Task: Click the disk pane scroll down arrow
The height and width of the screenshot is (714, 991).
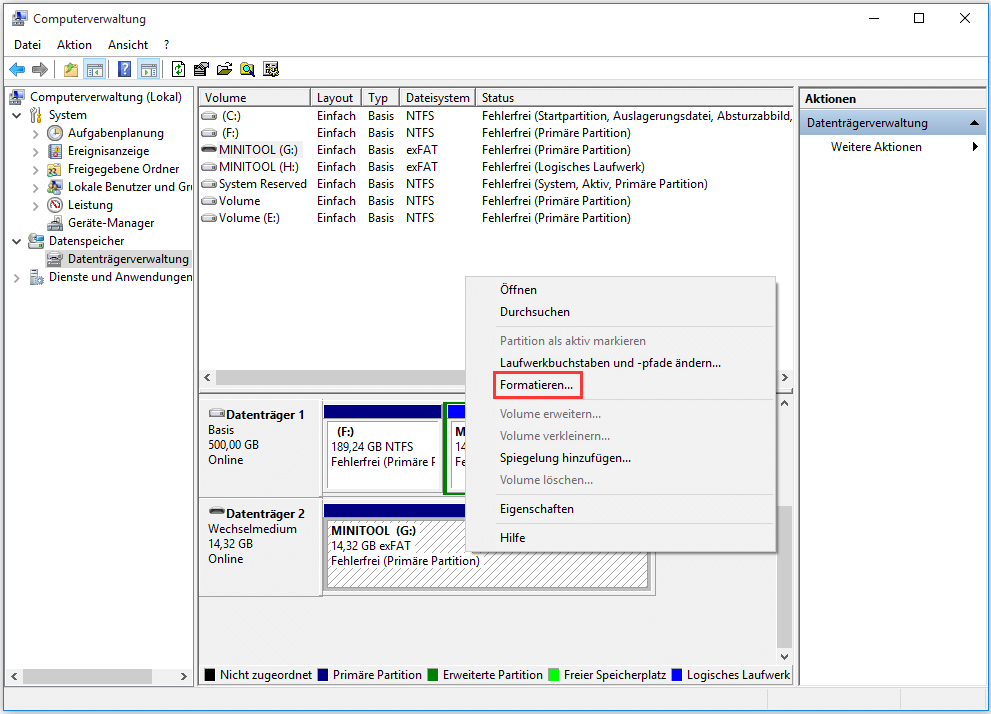Action: (x=784, y=657)
